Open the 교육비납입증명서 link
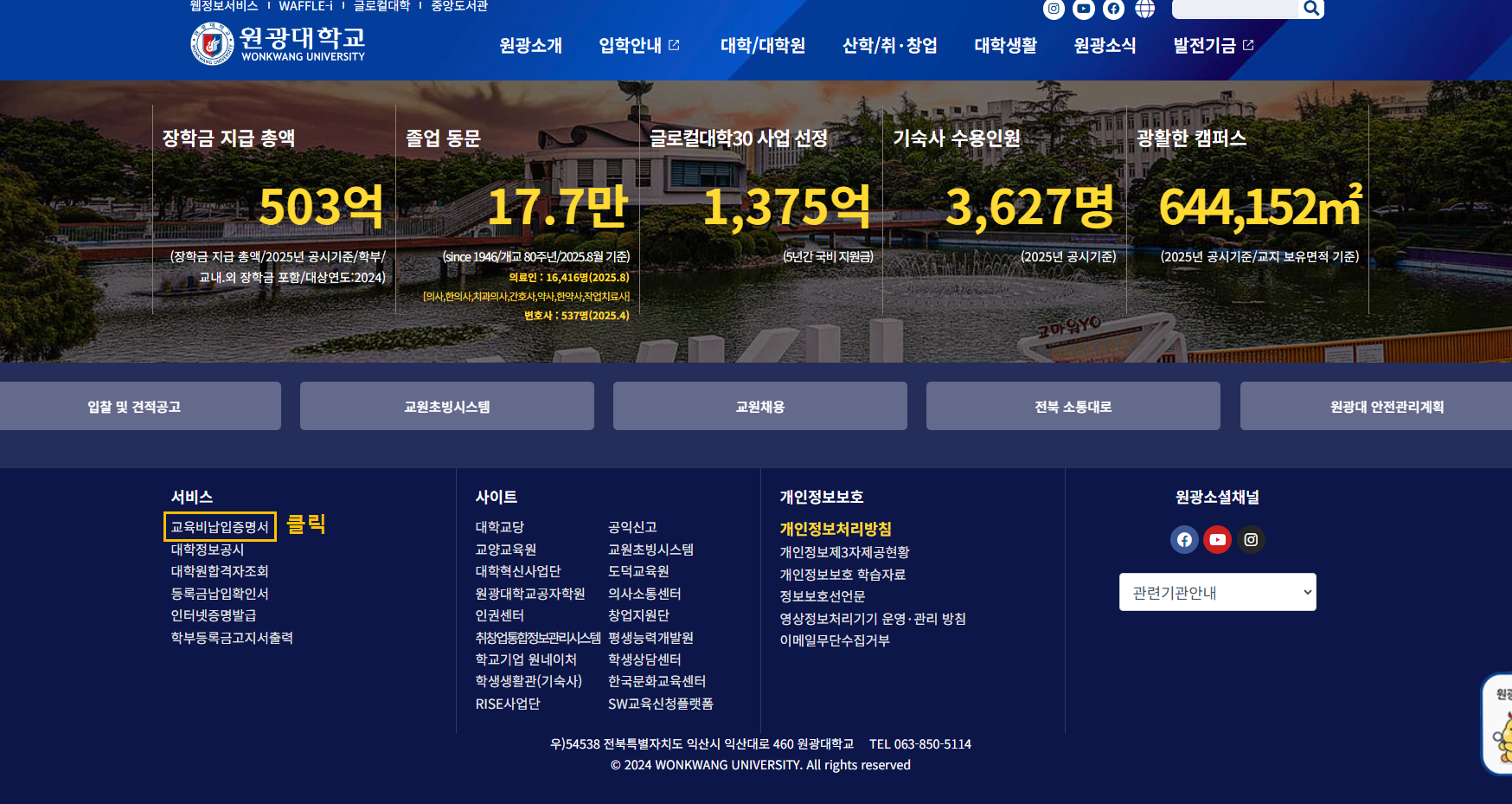Image resolution: width=1512 pixels, height=804 pixels. tap(220, 527)
